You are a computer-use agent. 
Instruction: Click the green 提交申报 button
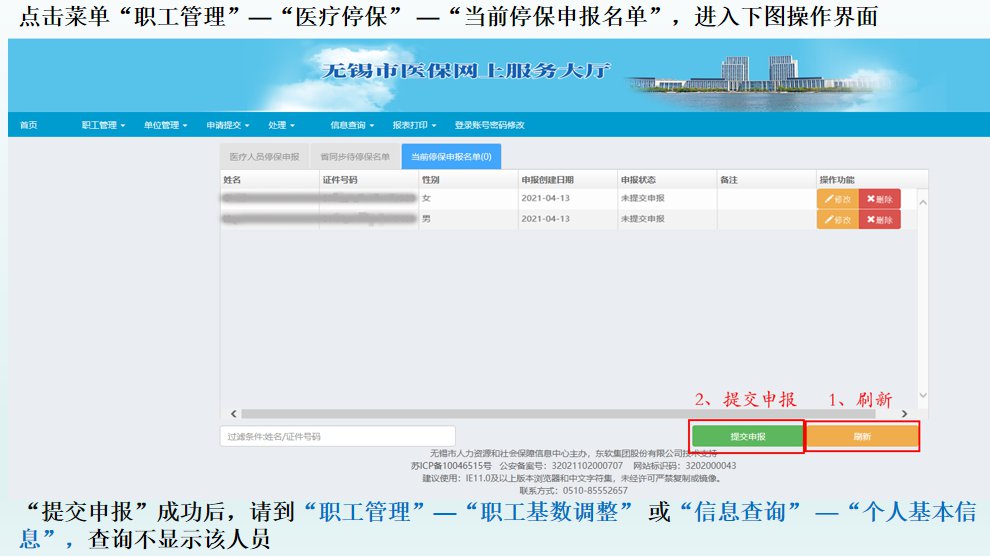(748, 436)
